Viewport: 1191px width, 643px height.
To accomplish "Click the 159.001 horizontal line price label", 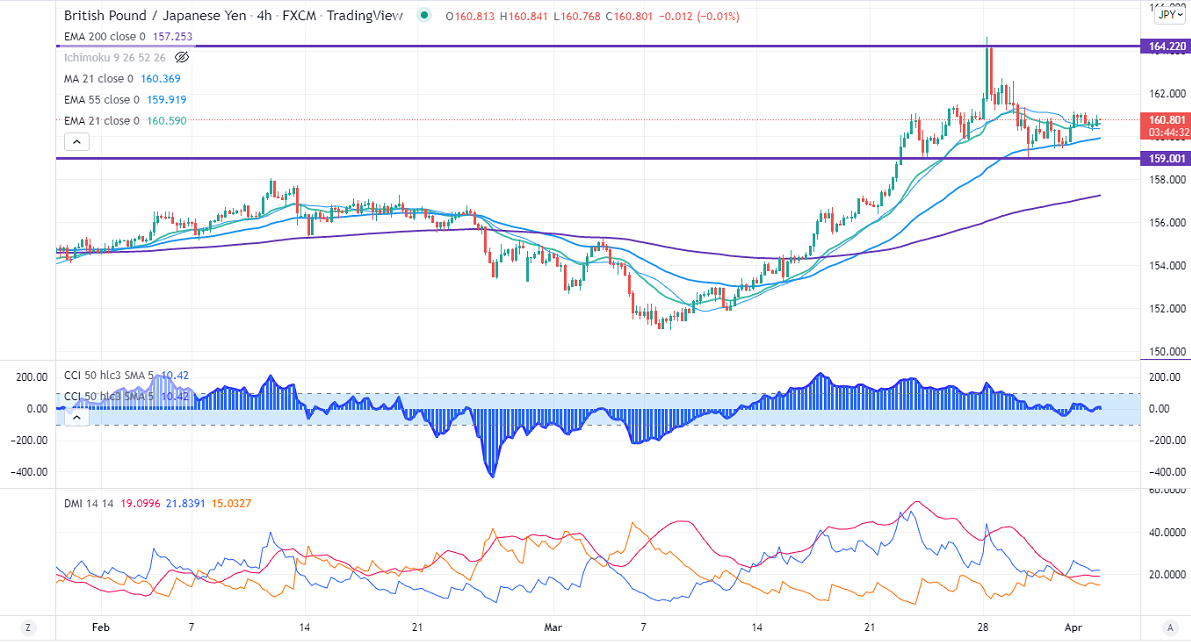I will point(1166,159).
